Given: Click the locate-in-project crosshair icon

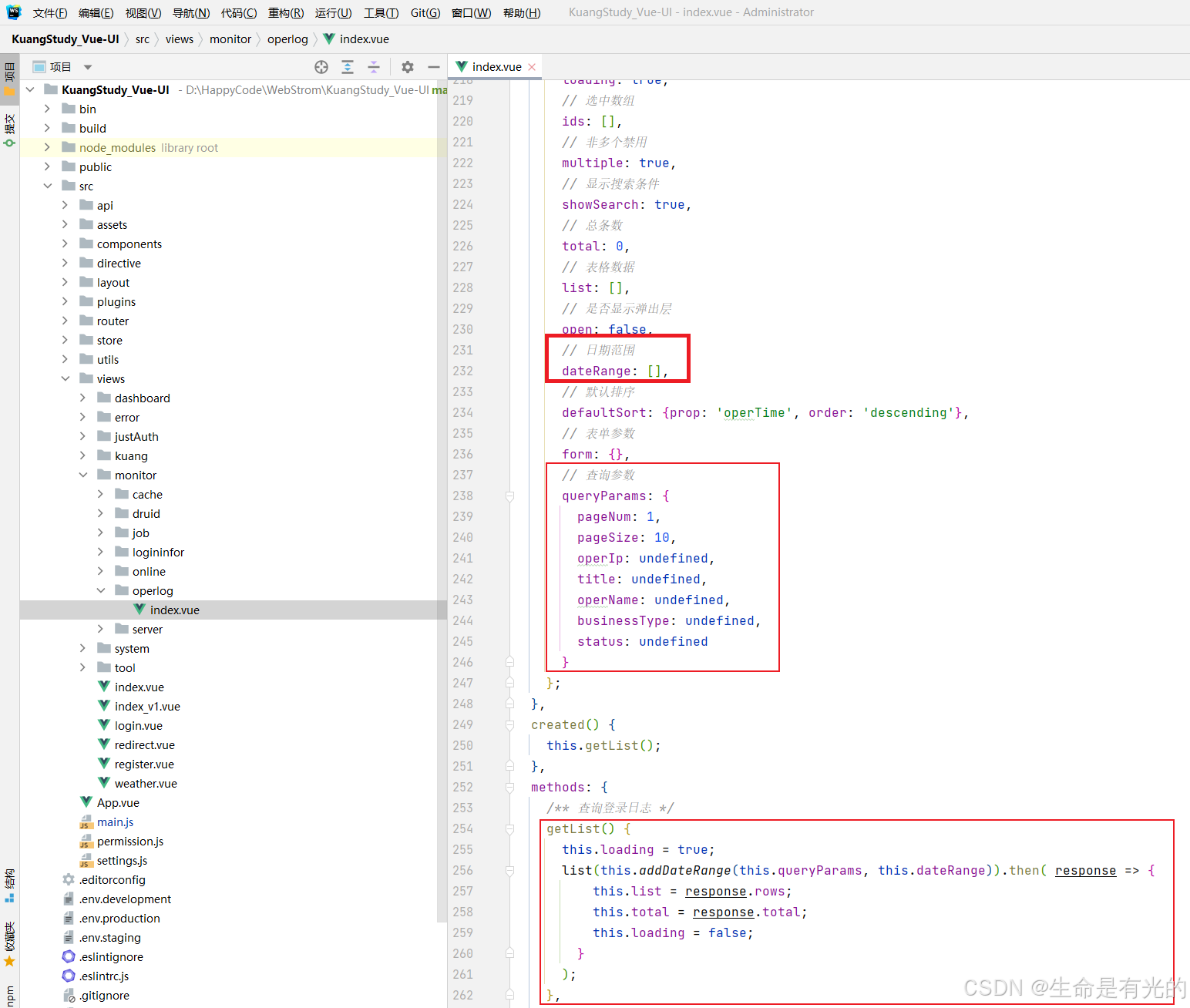Looking at the screenshot, I should click(x=321, y=67).
